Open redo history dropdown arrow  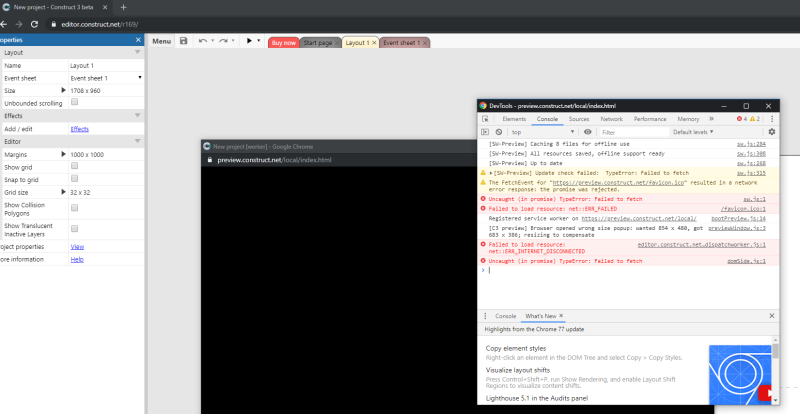(x=233, y=41)
